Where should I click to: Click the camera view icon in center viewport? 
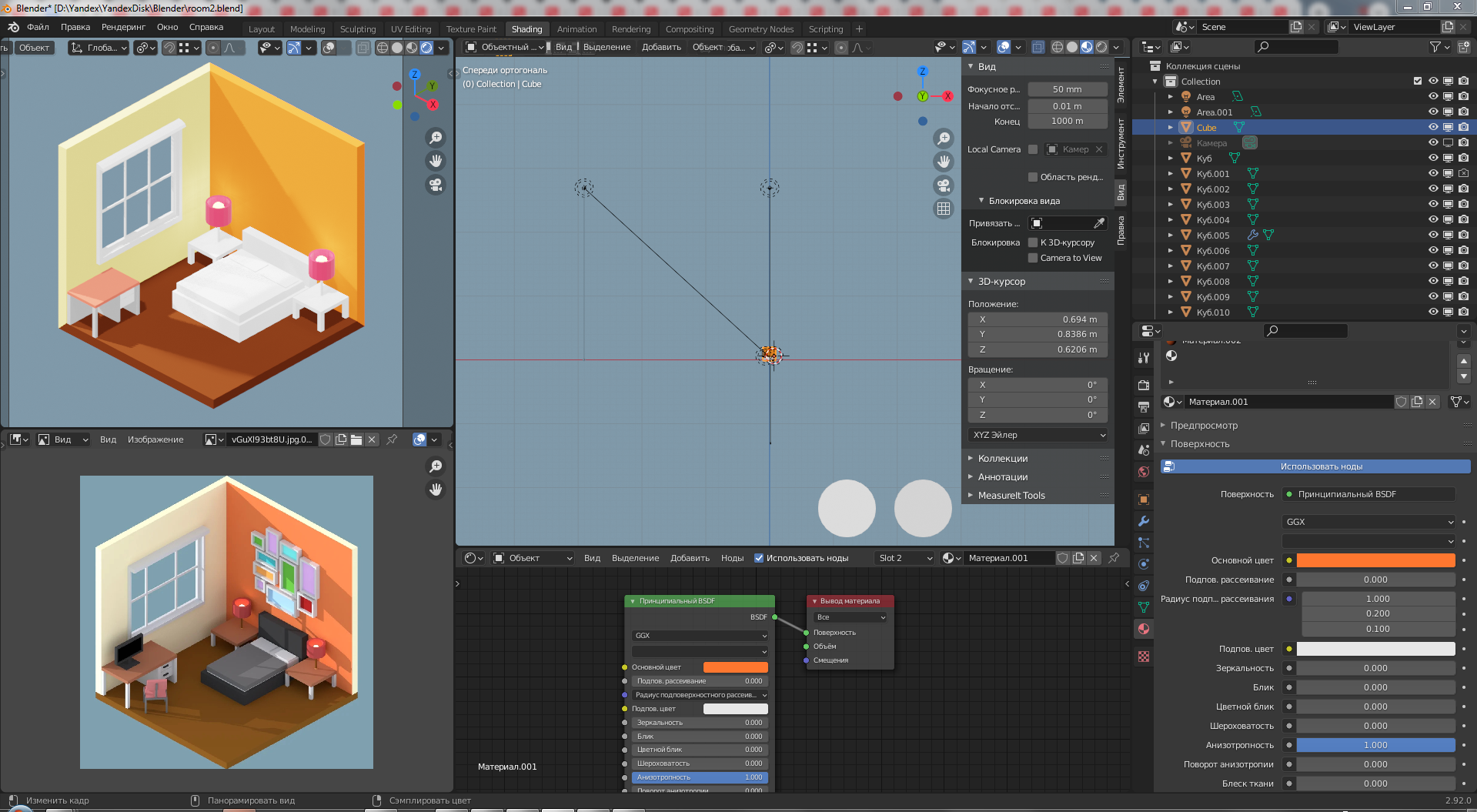[944, 185]
